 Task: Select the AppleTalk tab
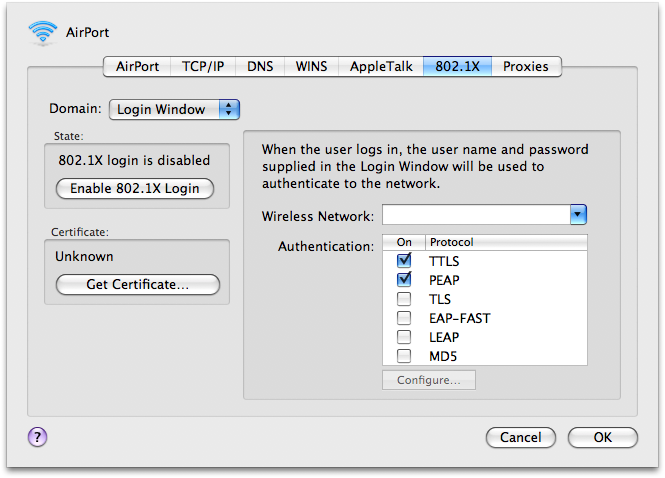pos(381,67)
